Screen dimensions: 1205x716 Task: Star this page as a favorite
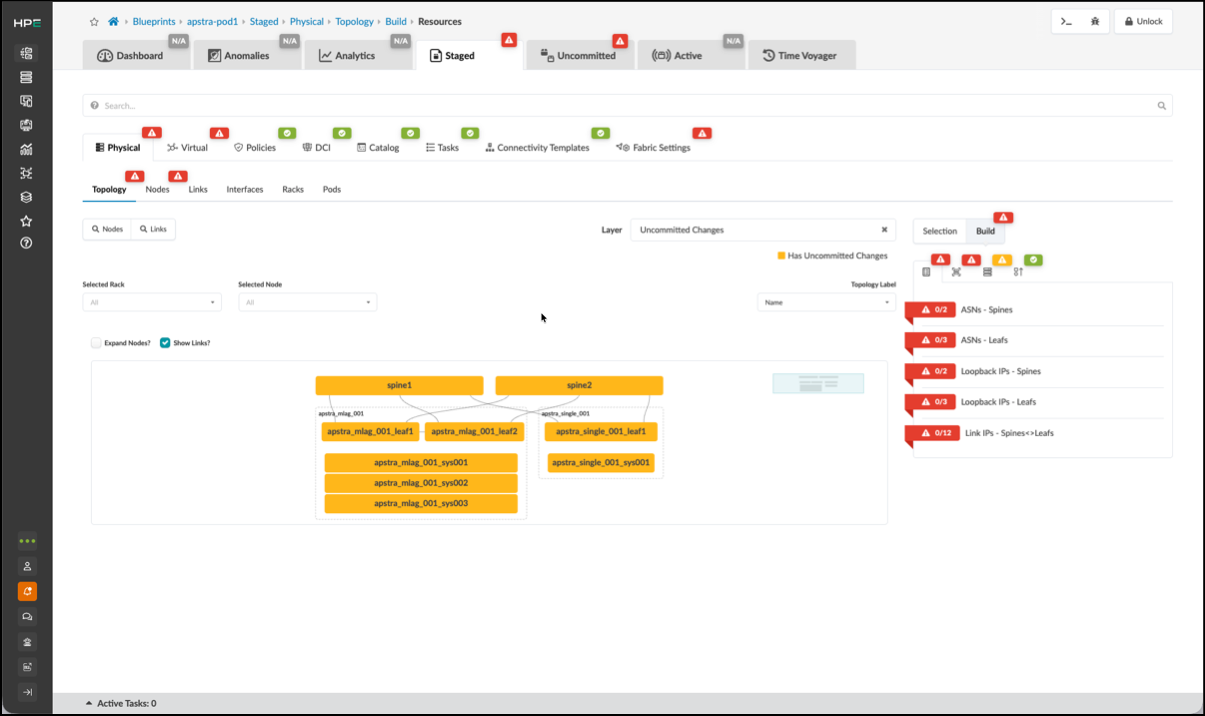tap(94, 21)
